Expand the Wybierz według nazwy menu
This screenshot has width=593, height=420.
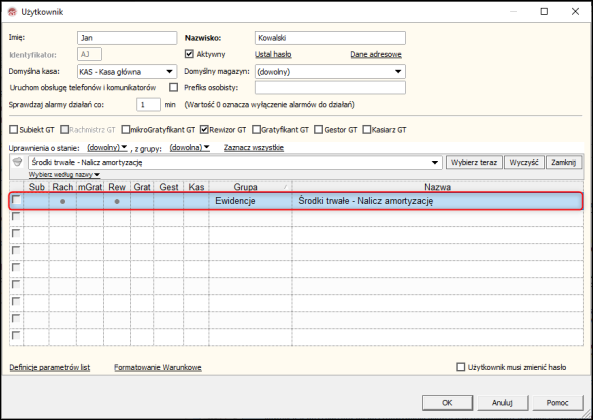click(x=64, y=175)
